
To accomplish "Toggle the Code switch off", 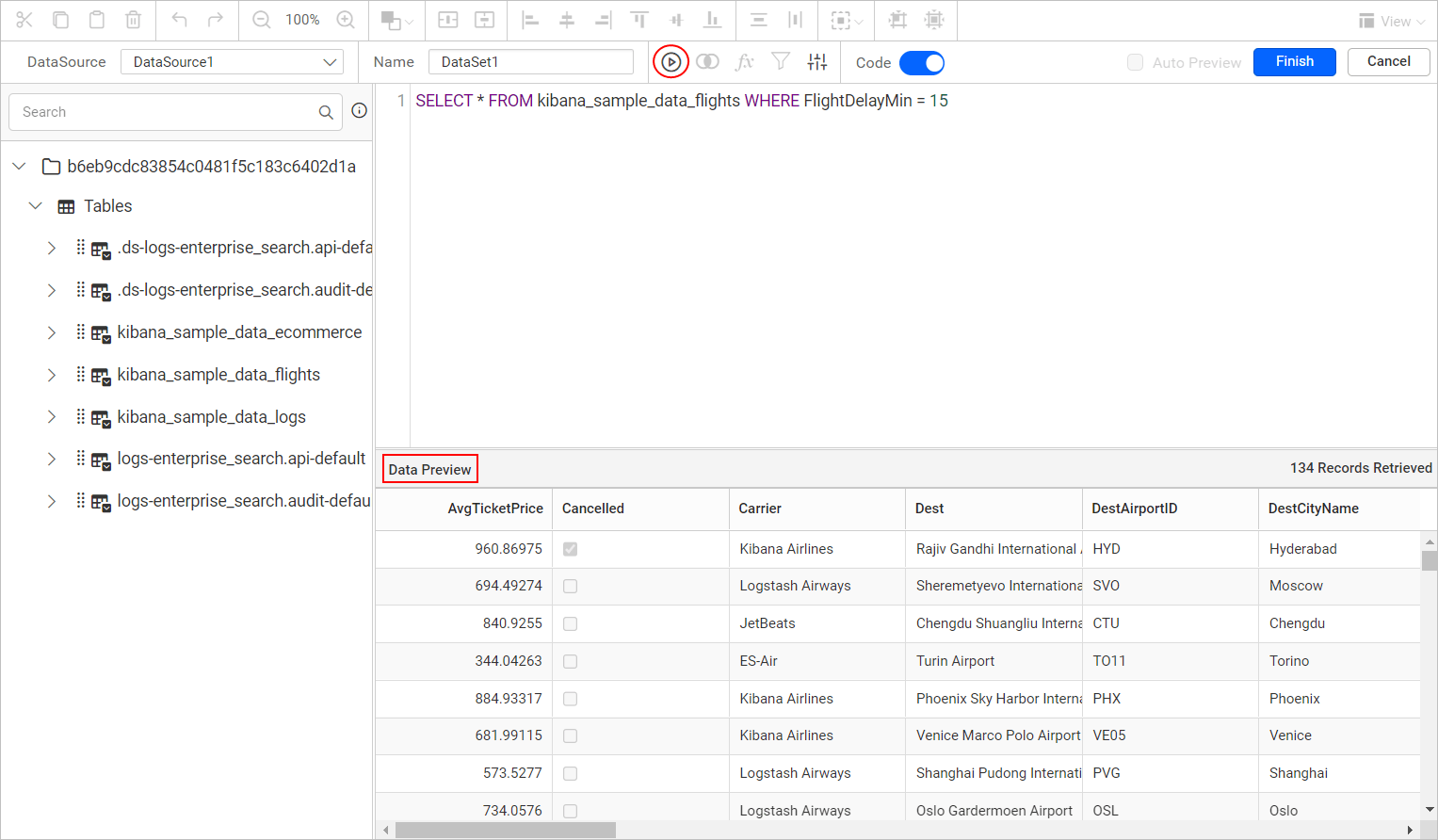I will click(x=922, y=63).
